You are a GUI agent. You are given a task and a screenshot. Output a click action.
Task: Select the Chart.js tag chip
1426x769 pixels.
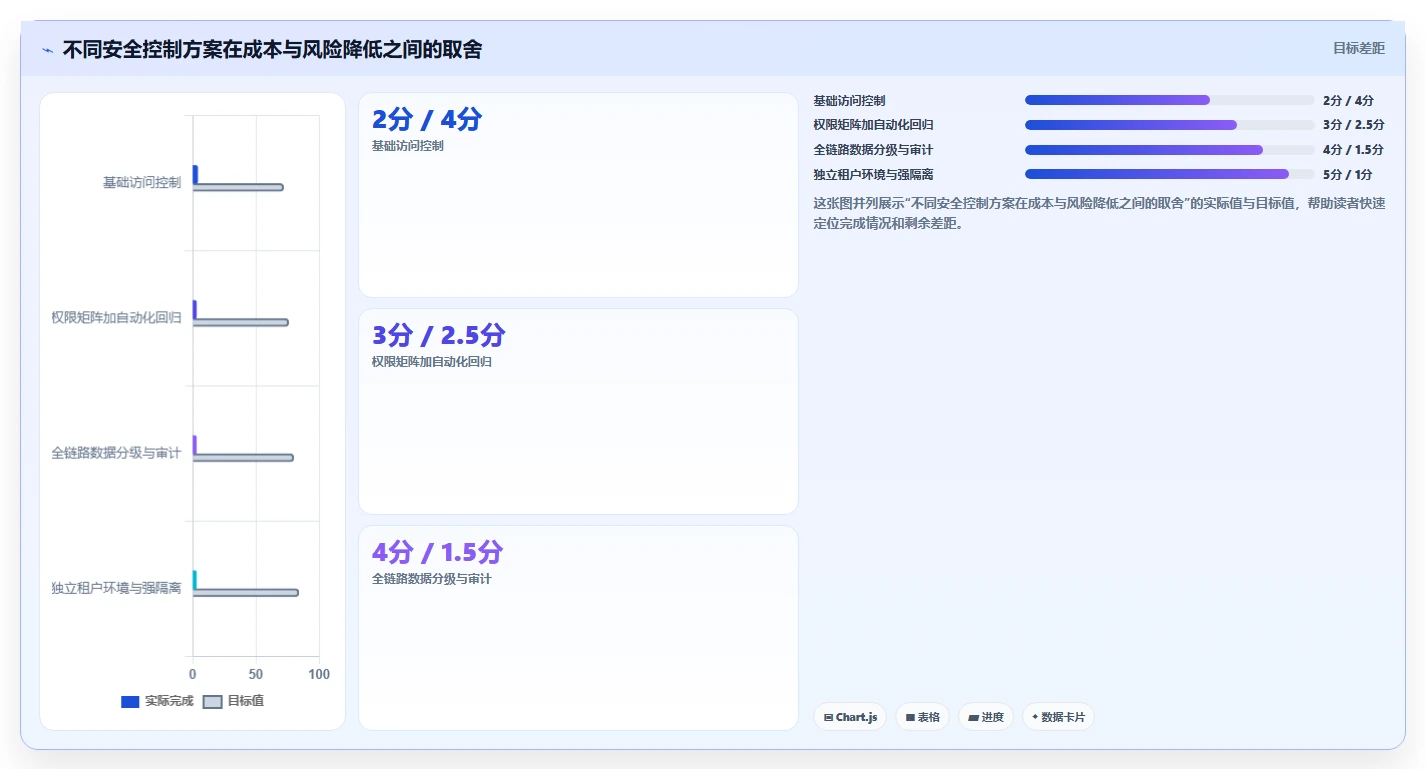click(x=850, y=717)
